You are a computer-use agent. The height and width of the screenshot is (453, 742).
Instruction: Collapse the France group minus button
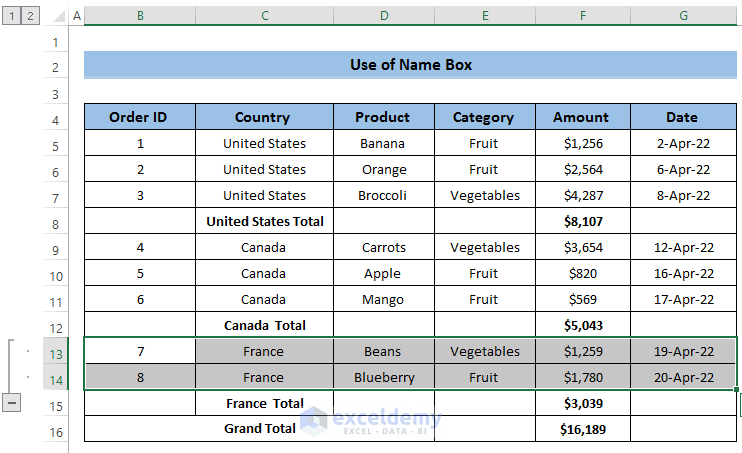[12, 402]
